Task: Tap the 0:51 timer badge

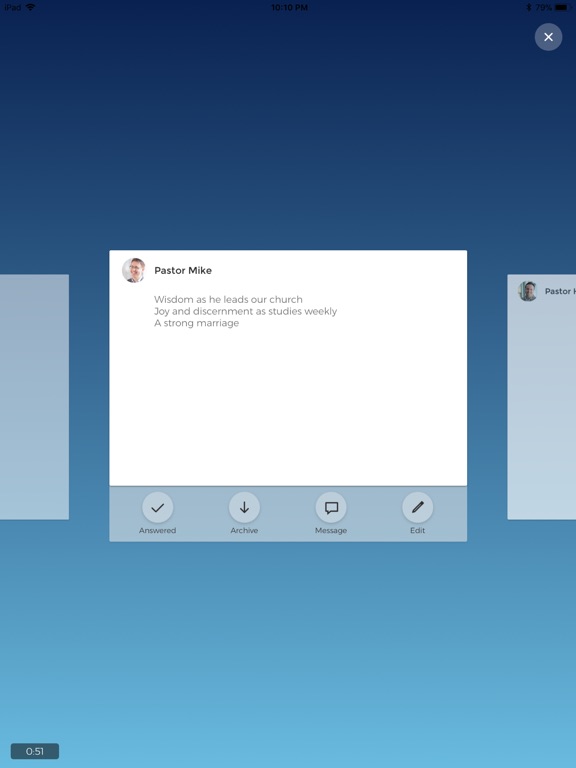Action: pos(35,751)
